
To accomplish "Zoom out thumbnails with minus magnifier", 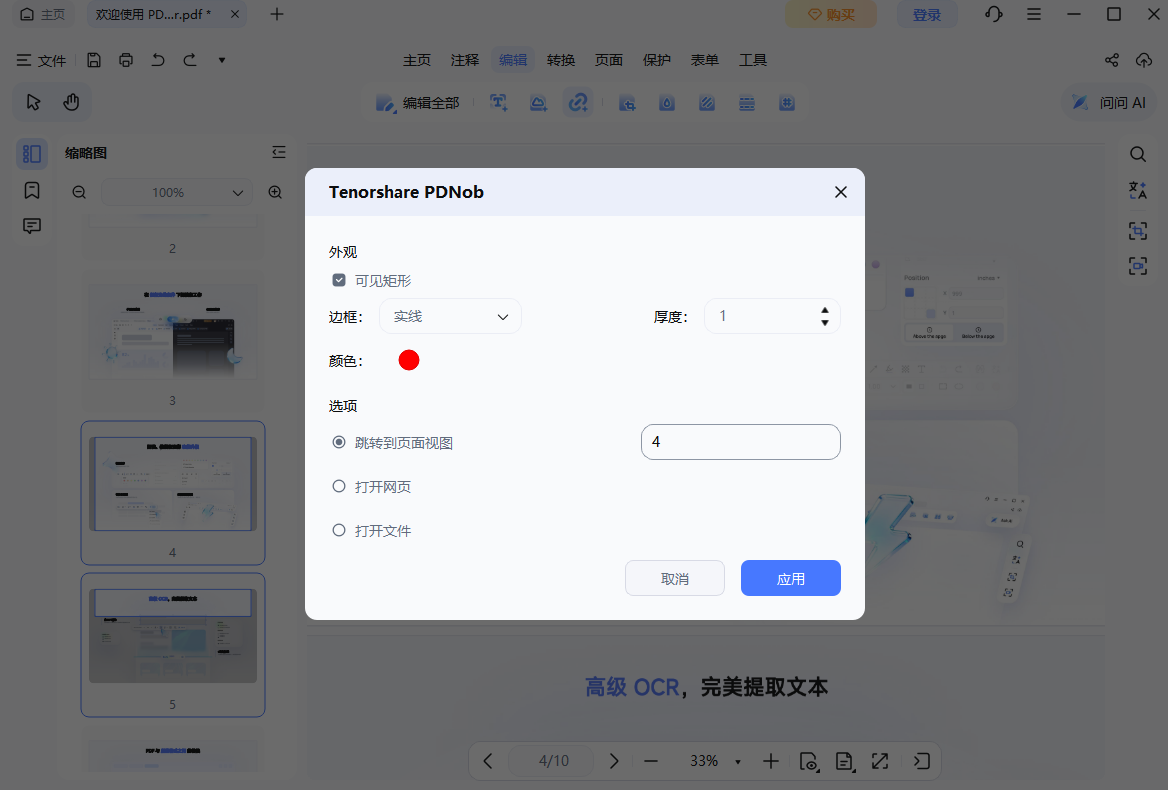I will pyautogui.click(x=79, y=192).
